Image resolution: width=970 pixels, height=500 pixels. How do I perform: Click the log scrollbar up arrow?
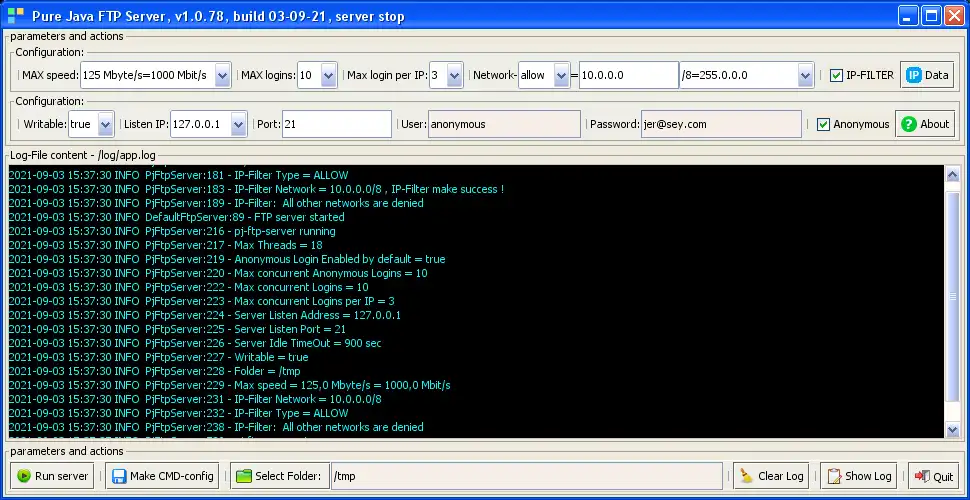pos(953,175)
